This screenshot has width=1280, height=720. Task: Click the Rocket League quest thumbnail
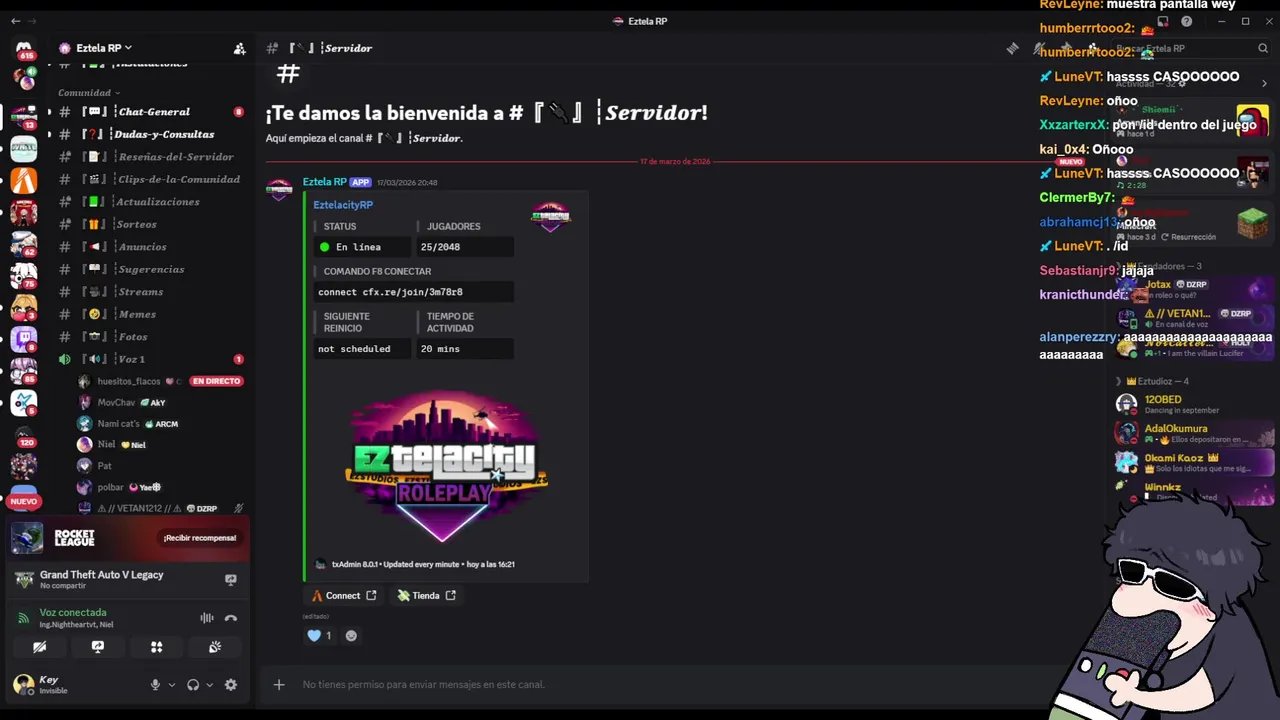pyautogui.click(x=27, y=538)
